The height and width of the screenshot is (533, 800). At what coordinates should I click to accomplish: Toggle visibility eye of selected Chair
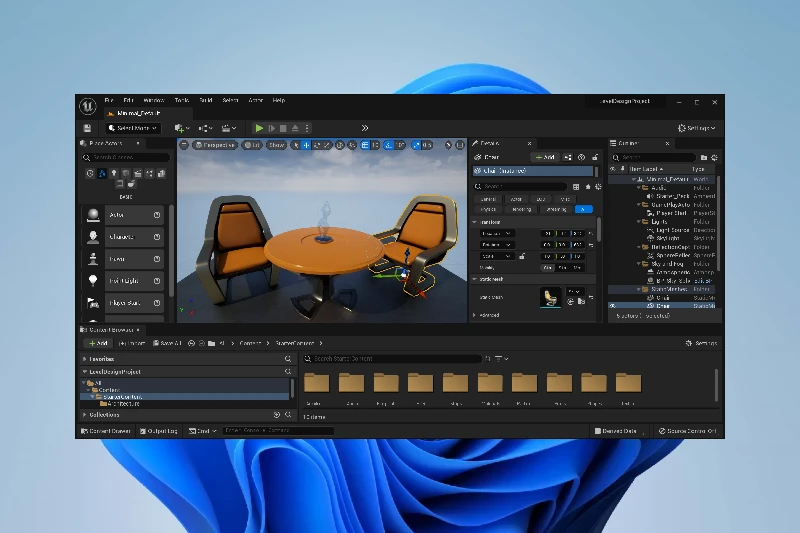pyautogui.click(x=613, y=306)
